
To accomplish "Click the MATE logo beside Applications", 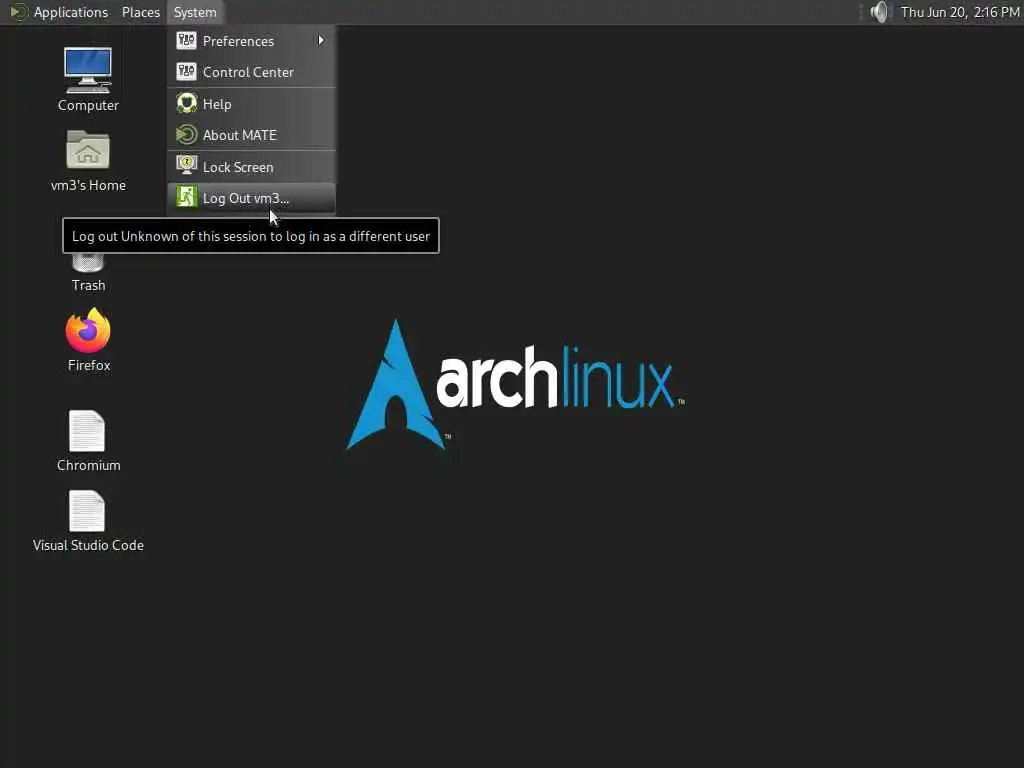I will [19, 12].
